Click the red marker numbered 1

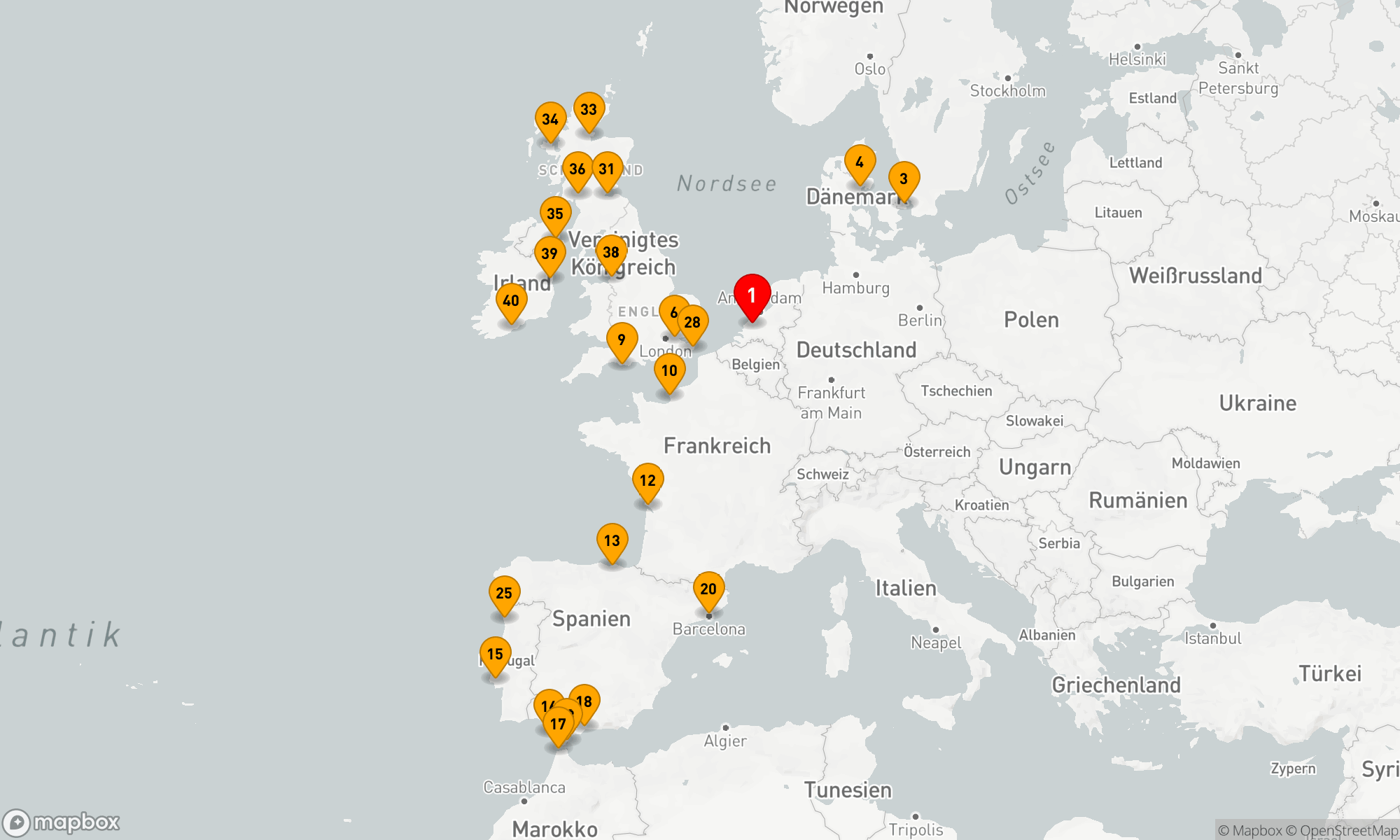[752, 295]
